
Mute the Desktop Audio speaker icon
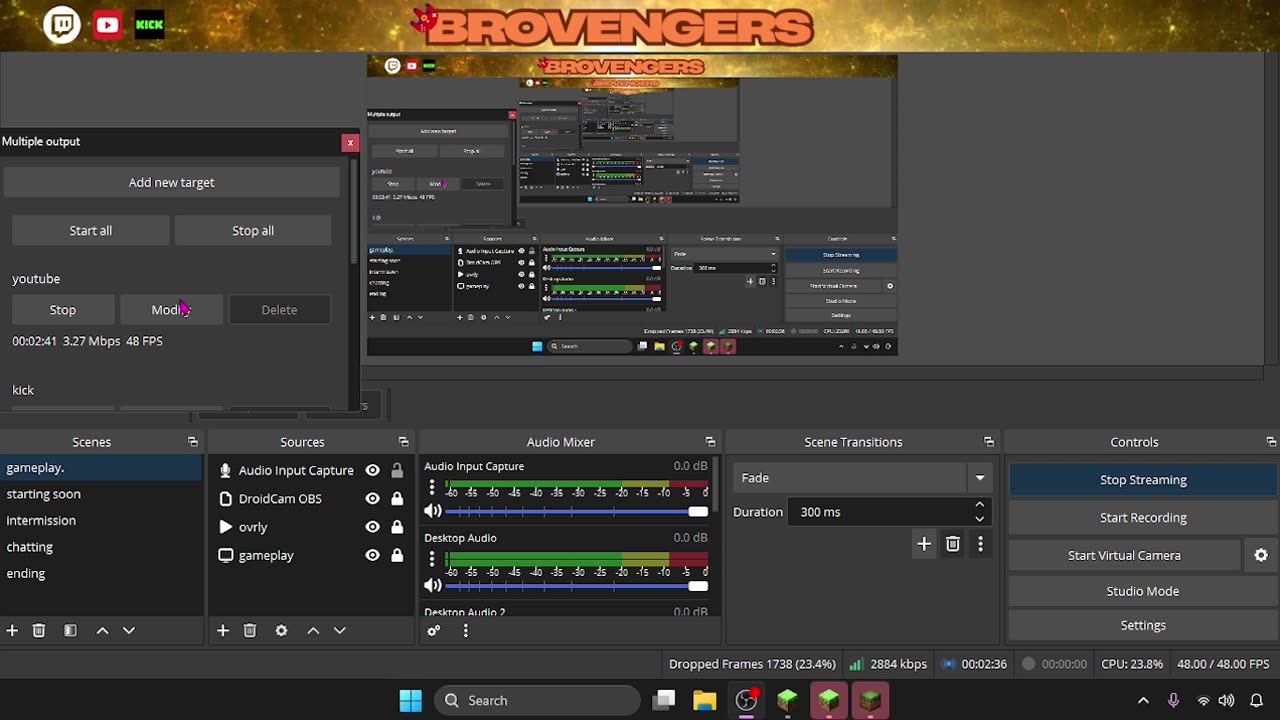click(x=433, y=584)
